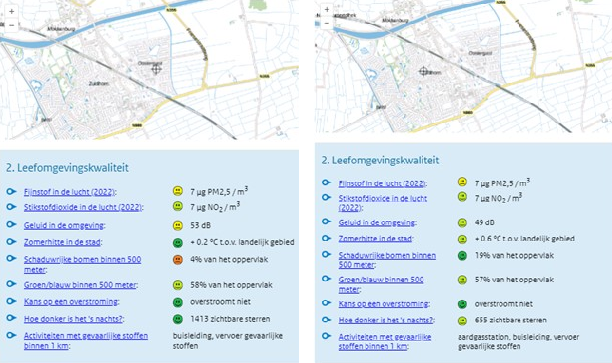612x363 pixels.
Task: Open right panel 'Kans op een overstroming' link
Action: coord(384,303)
